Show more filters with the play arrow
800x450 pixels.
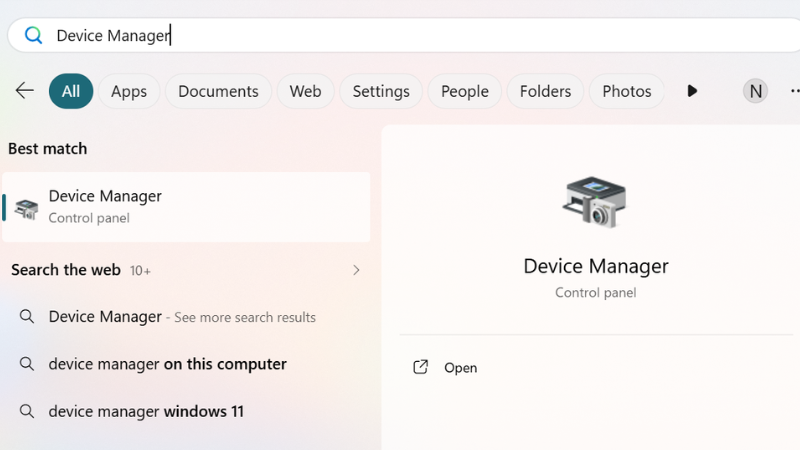click(x=692, y=91)
